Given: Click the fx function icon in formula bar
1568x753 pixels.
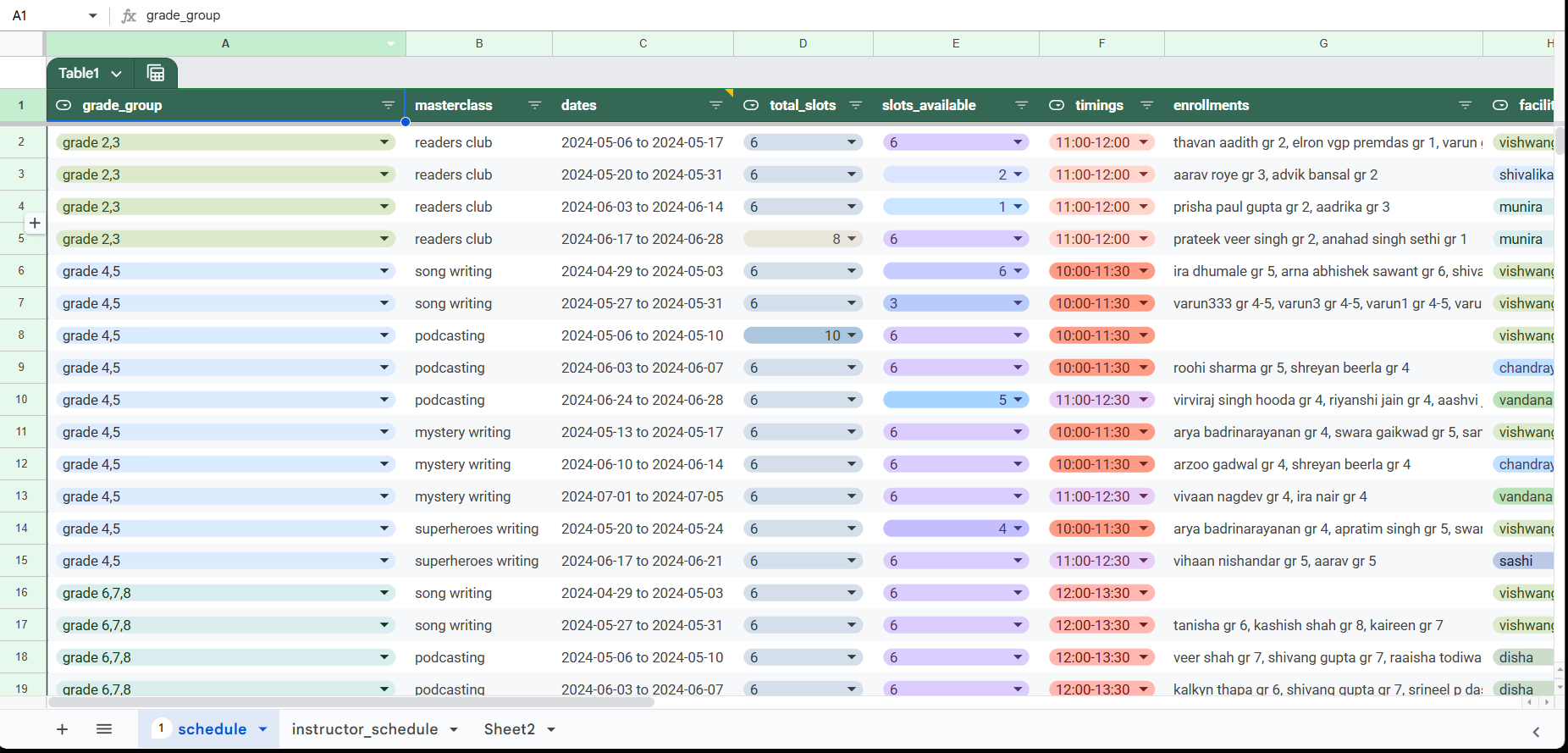Looking at the screenshot, I should (129, 15).
